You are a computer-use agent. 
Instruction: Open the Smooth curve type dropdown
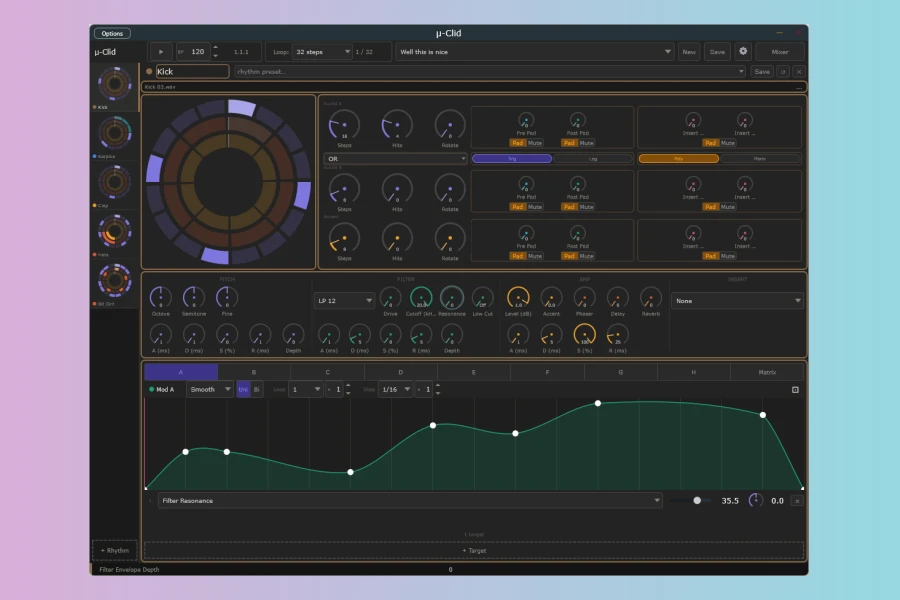(210, 389)
